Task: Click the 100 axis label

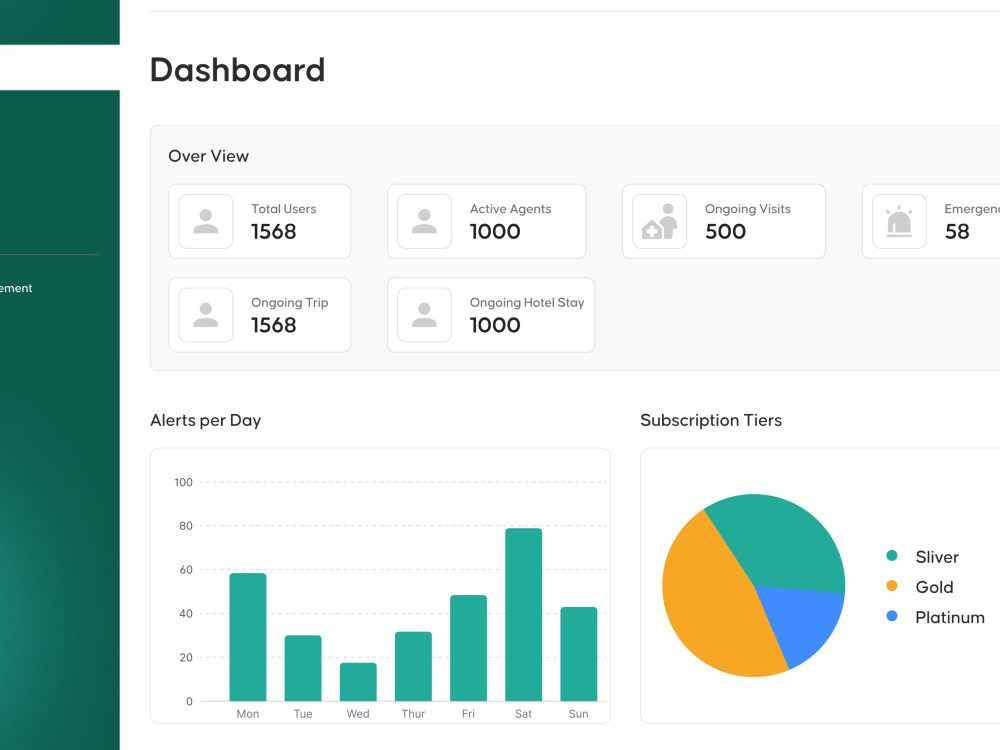Action: (x=184, y=482)
